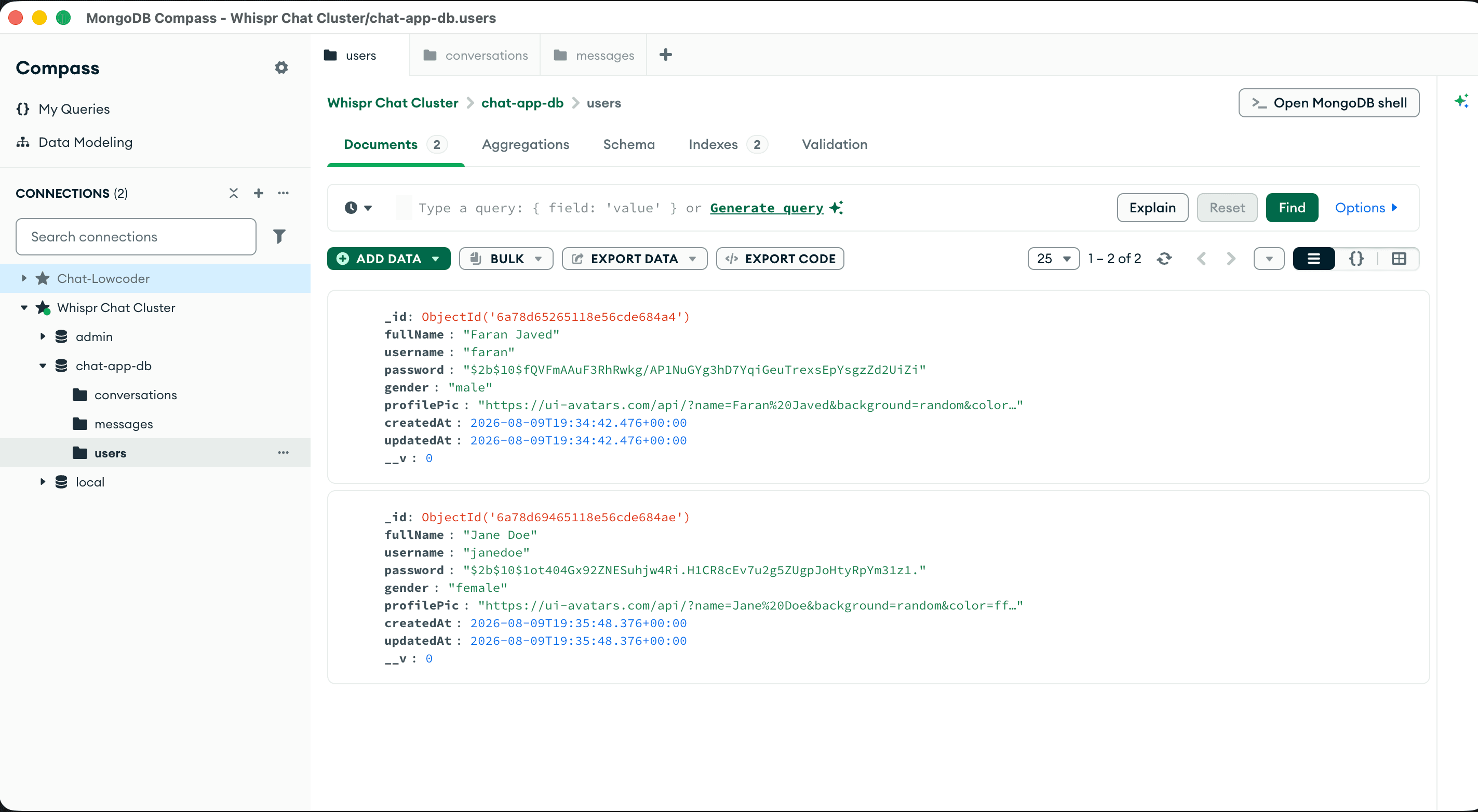1478x812 pixels.
Task: Add a new connection
Action: click(x=259, y=193)
